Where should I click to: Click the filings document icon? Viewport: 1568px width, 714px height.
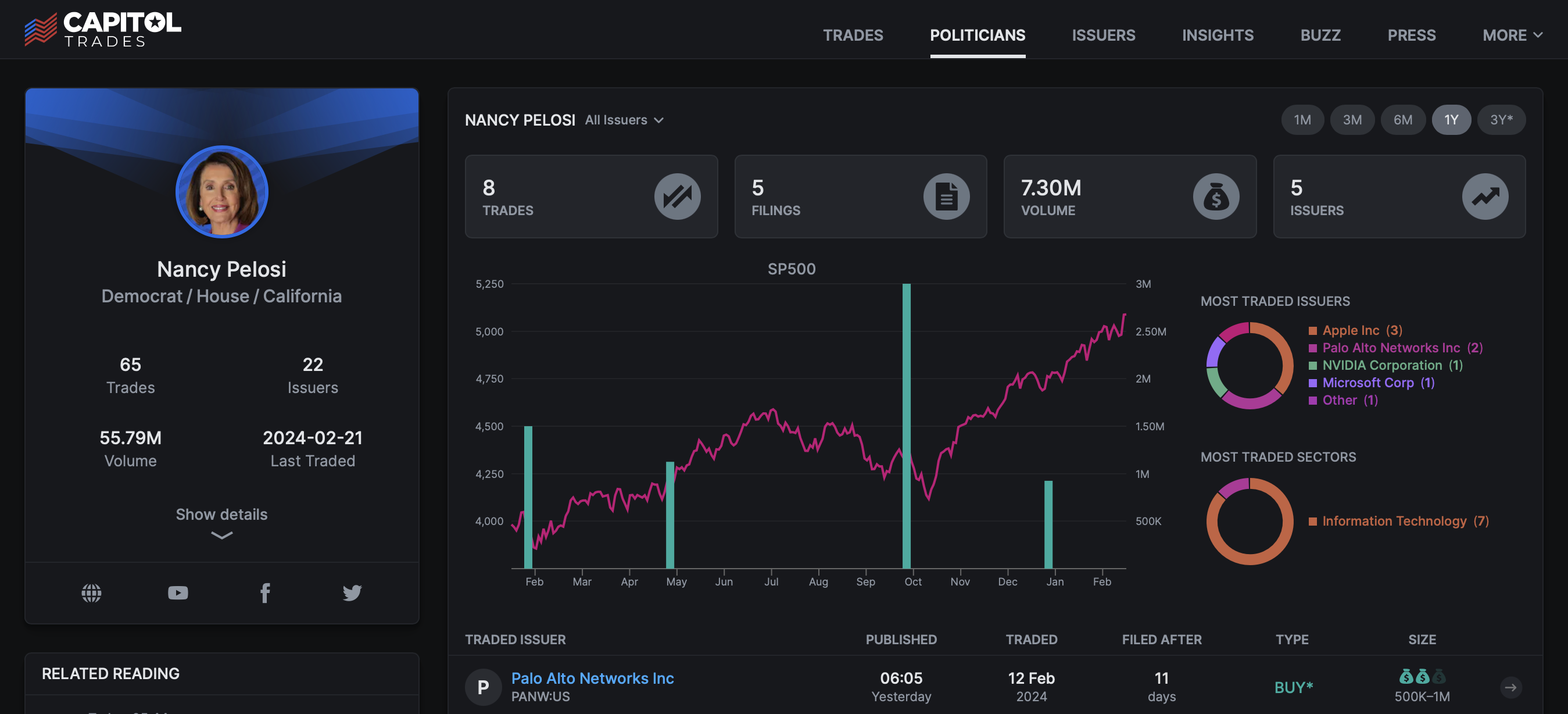pos(947,196)
